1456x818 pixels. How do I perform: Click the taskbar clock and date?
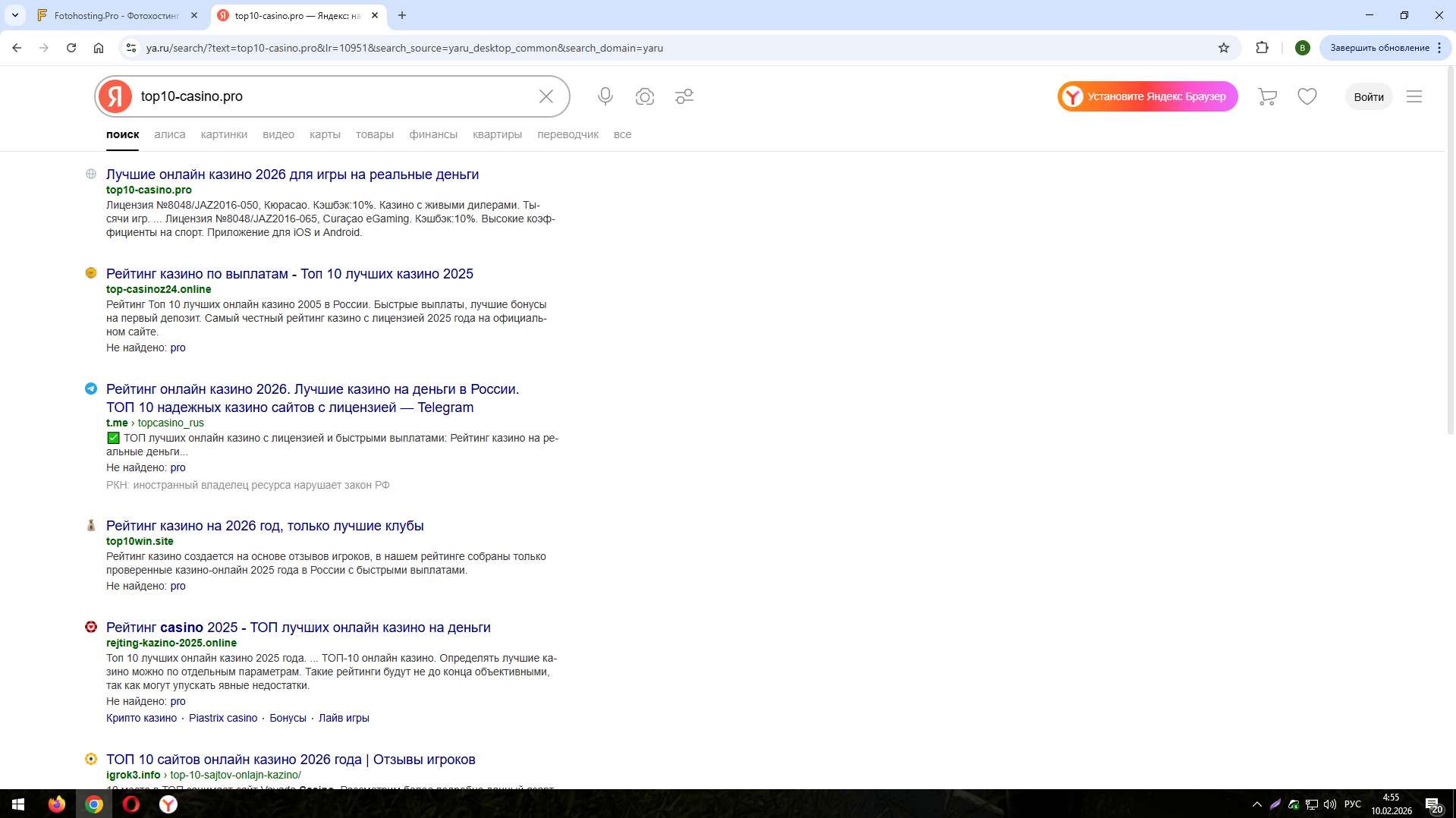1391,804
